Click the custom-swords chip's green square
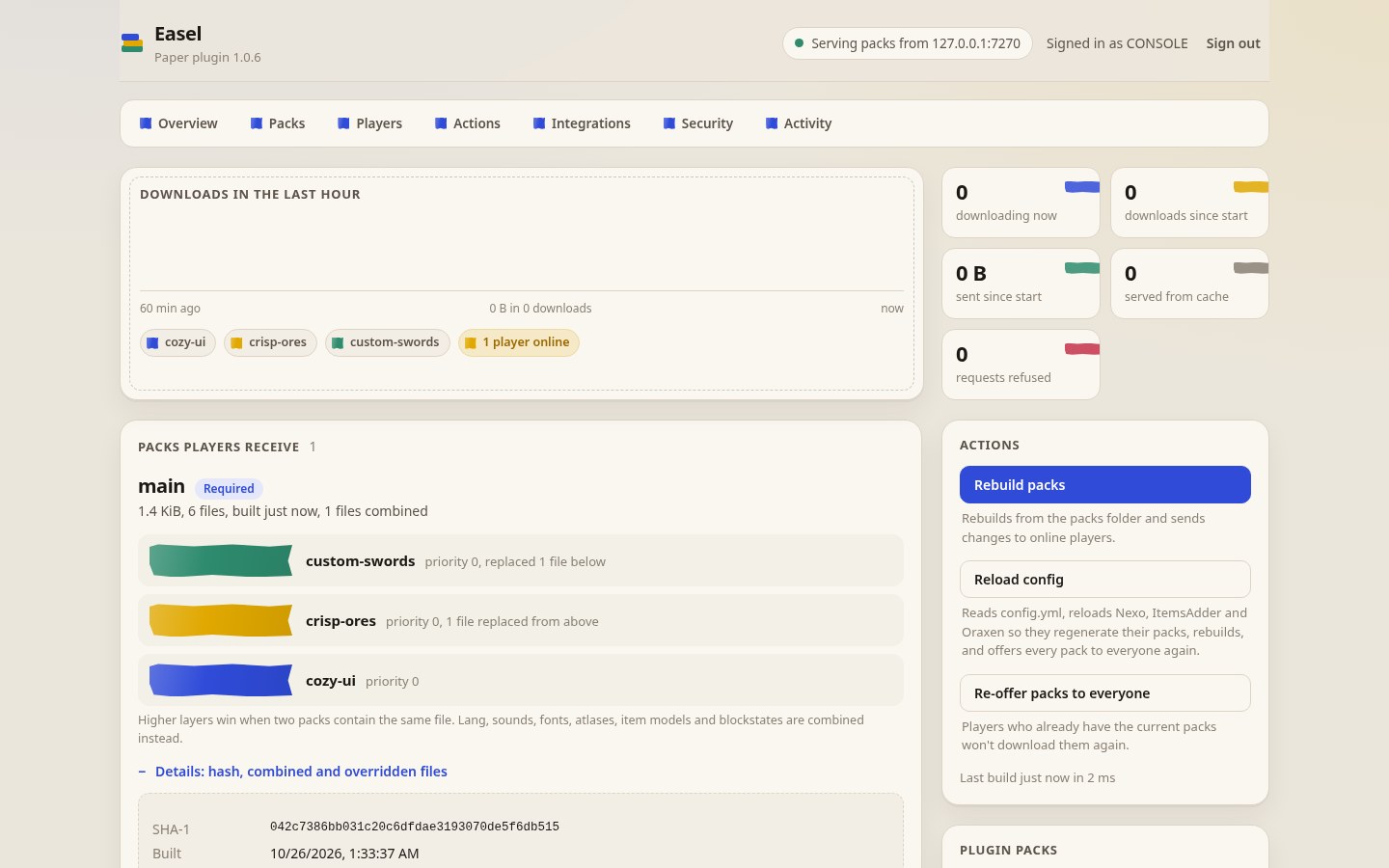The width and height of the screenshot is (1389, 868). pyautogui.click(x=338, y=342)
